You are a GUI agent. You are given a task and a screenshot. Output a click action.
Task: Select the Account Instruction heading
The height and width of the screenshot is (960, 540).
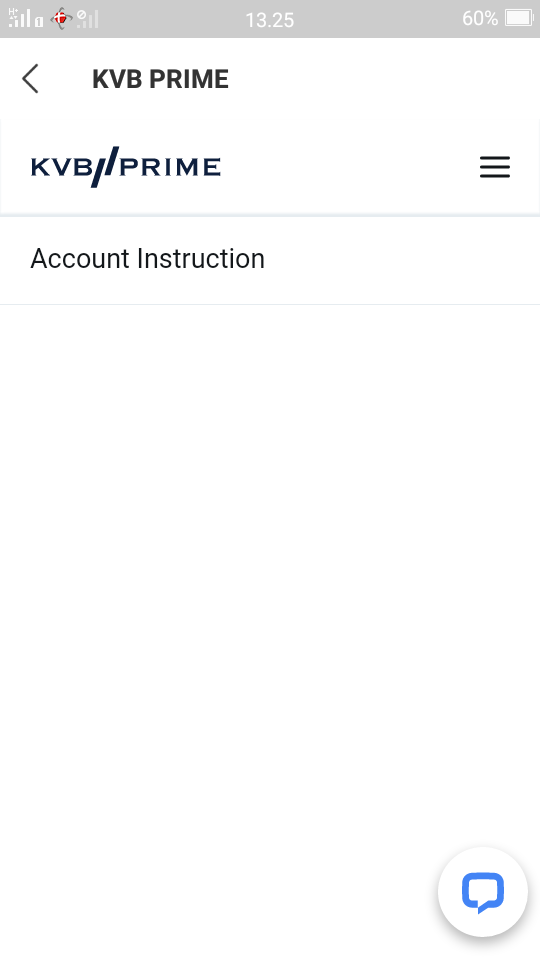[x=148, y=258]
